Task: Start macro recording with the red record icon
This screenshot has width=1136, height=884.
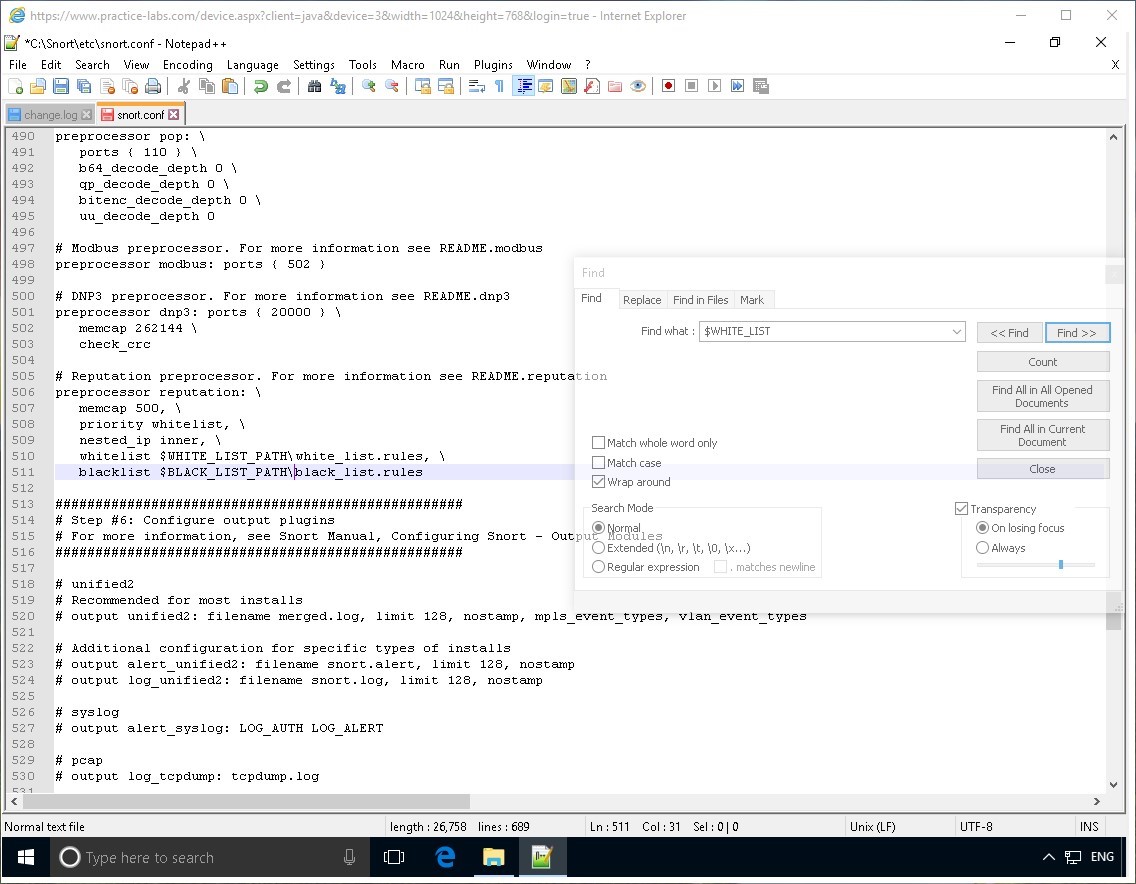Action: 668,86
